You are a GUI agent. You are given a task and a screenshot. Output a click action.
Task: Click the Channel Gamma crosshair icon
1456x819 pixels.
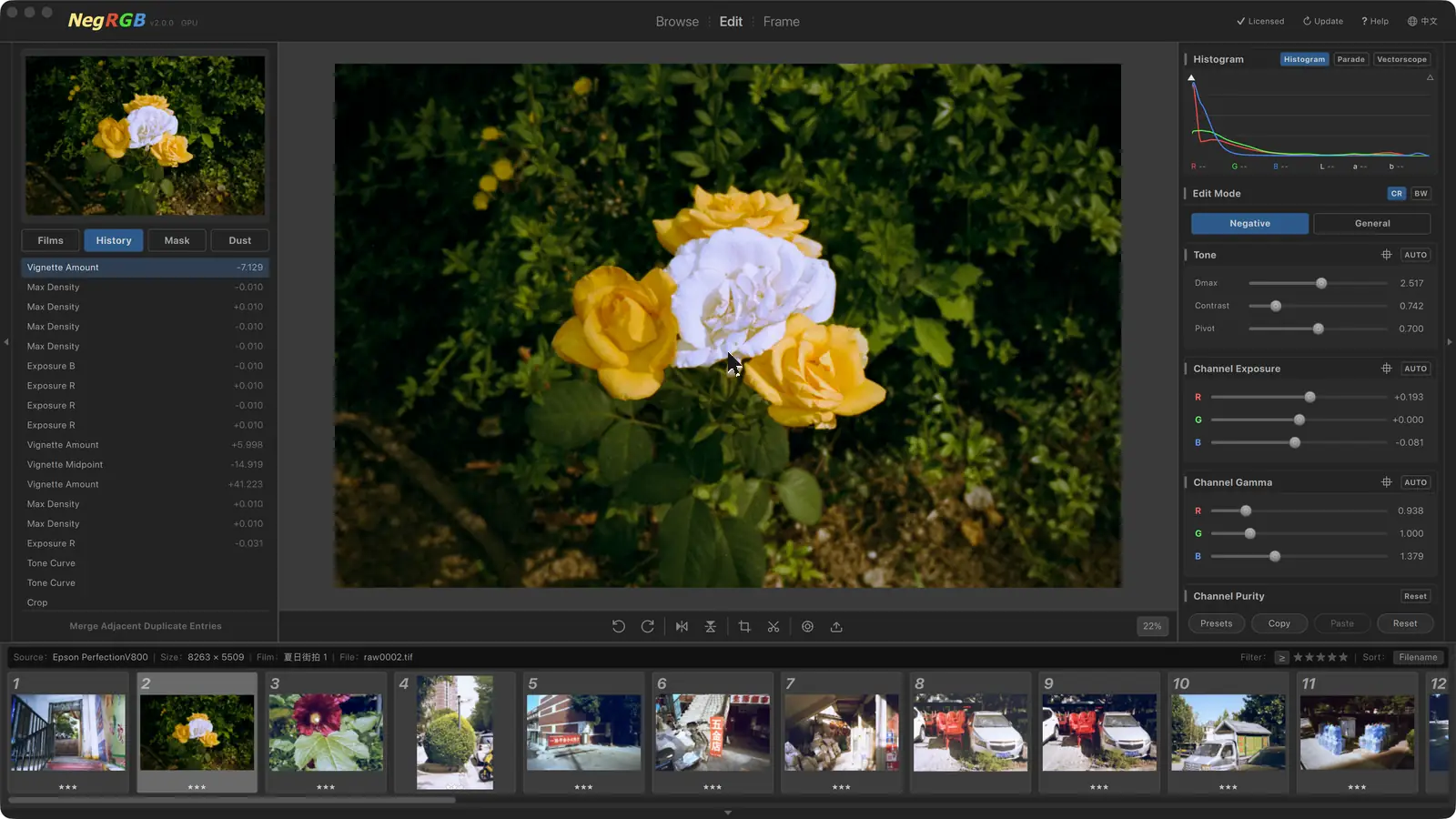(x=1387, y=482)
